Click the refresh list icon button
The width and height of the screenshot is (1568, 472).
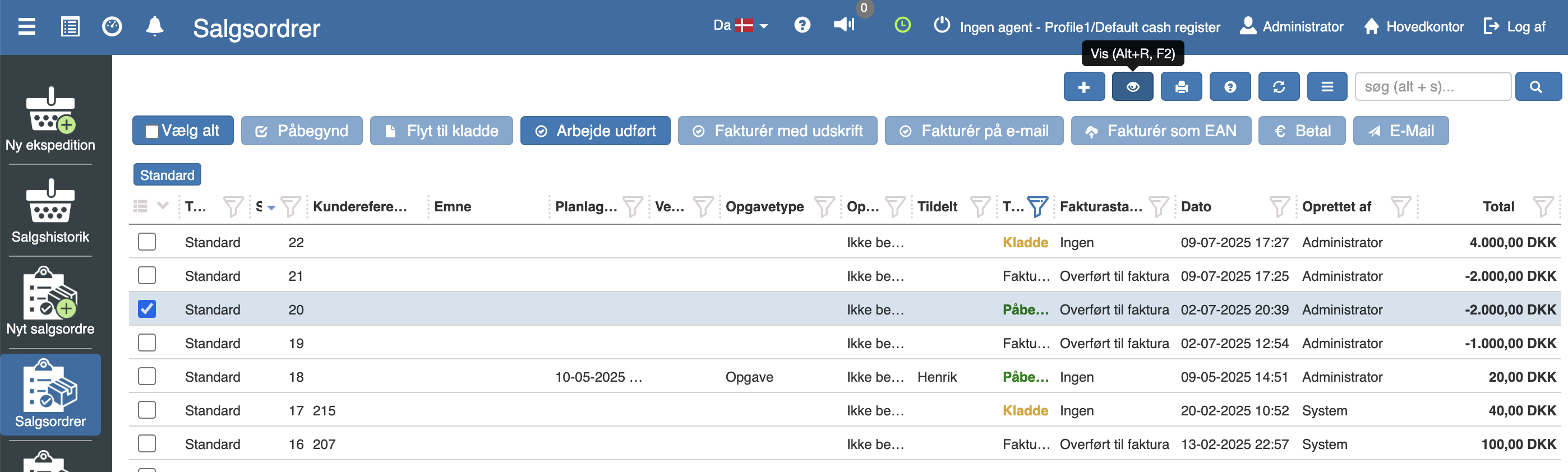click(1278, 87)
